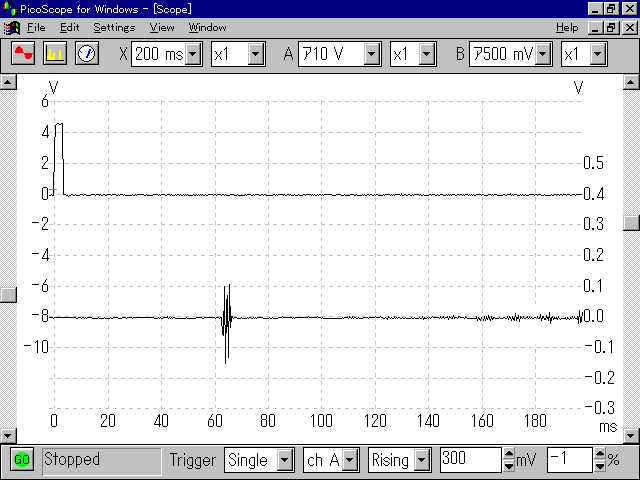This screenshot has height=480, width=640.
Task: Increase trigger threshold mV with up arrow
Action: click(509, 454)
